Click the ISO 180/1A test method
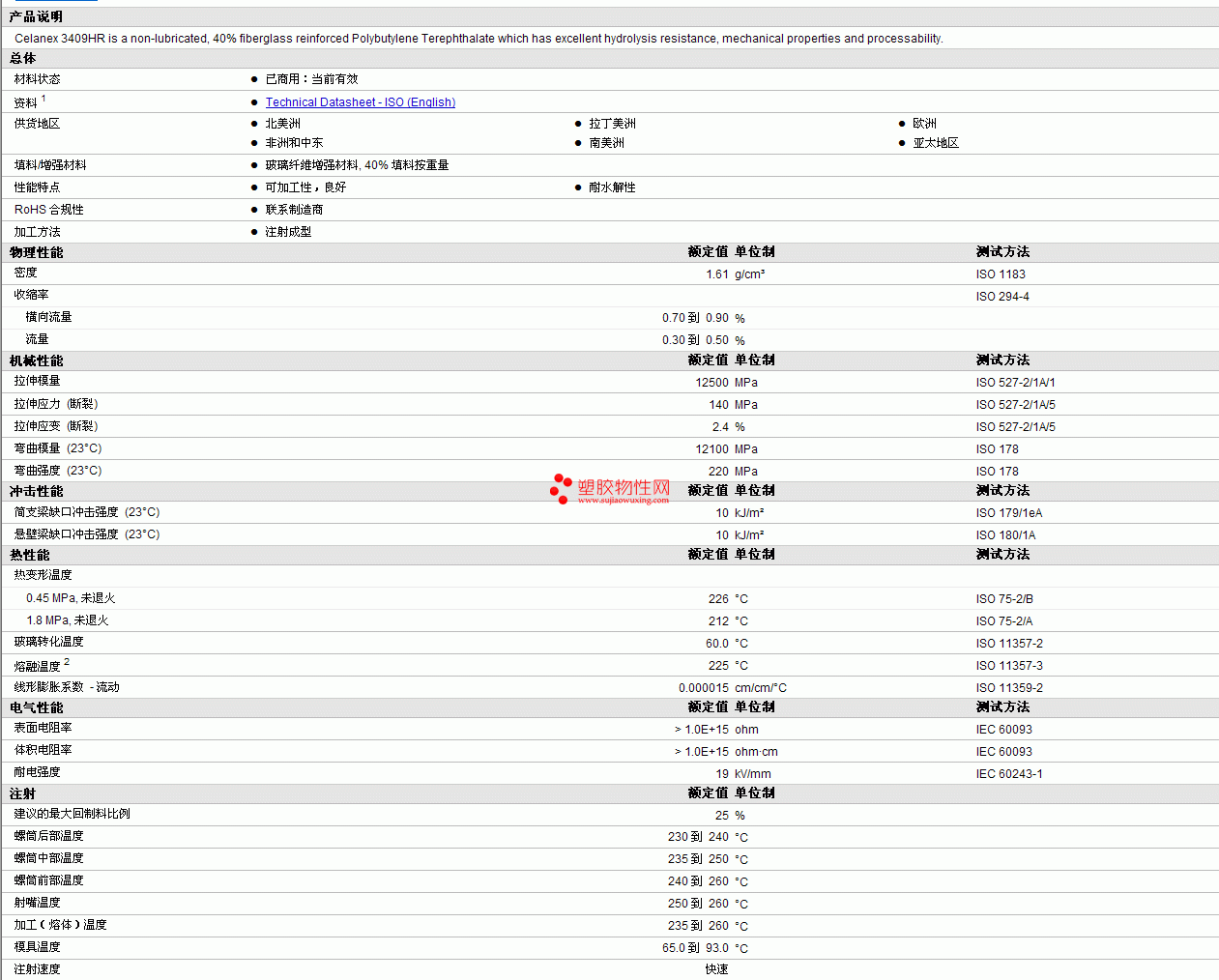The image size is (1219, 980). pos(1005,535)
